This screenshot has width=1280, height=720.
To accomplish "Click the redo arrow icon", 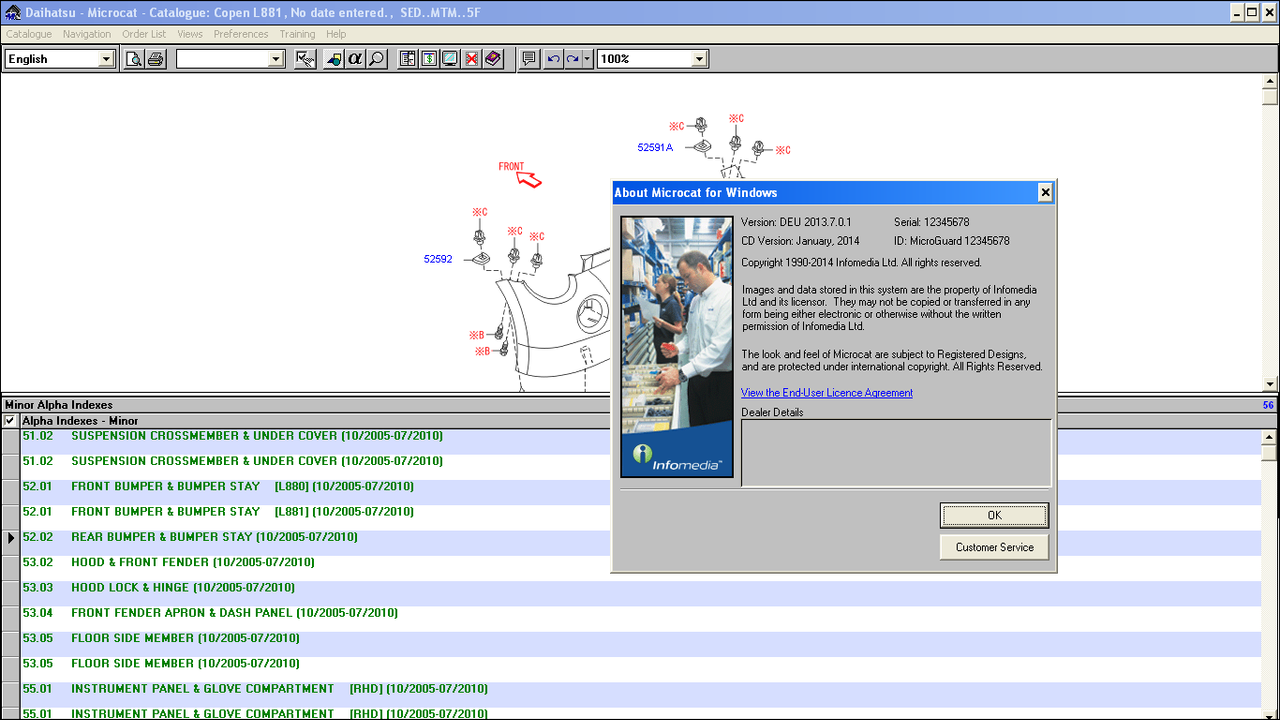I will coord(572,59).
